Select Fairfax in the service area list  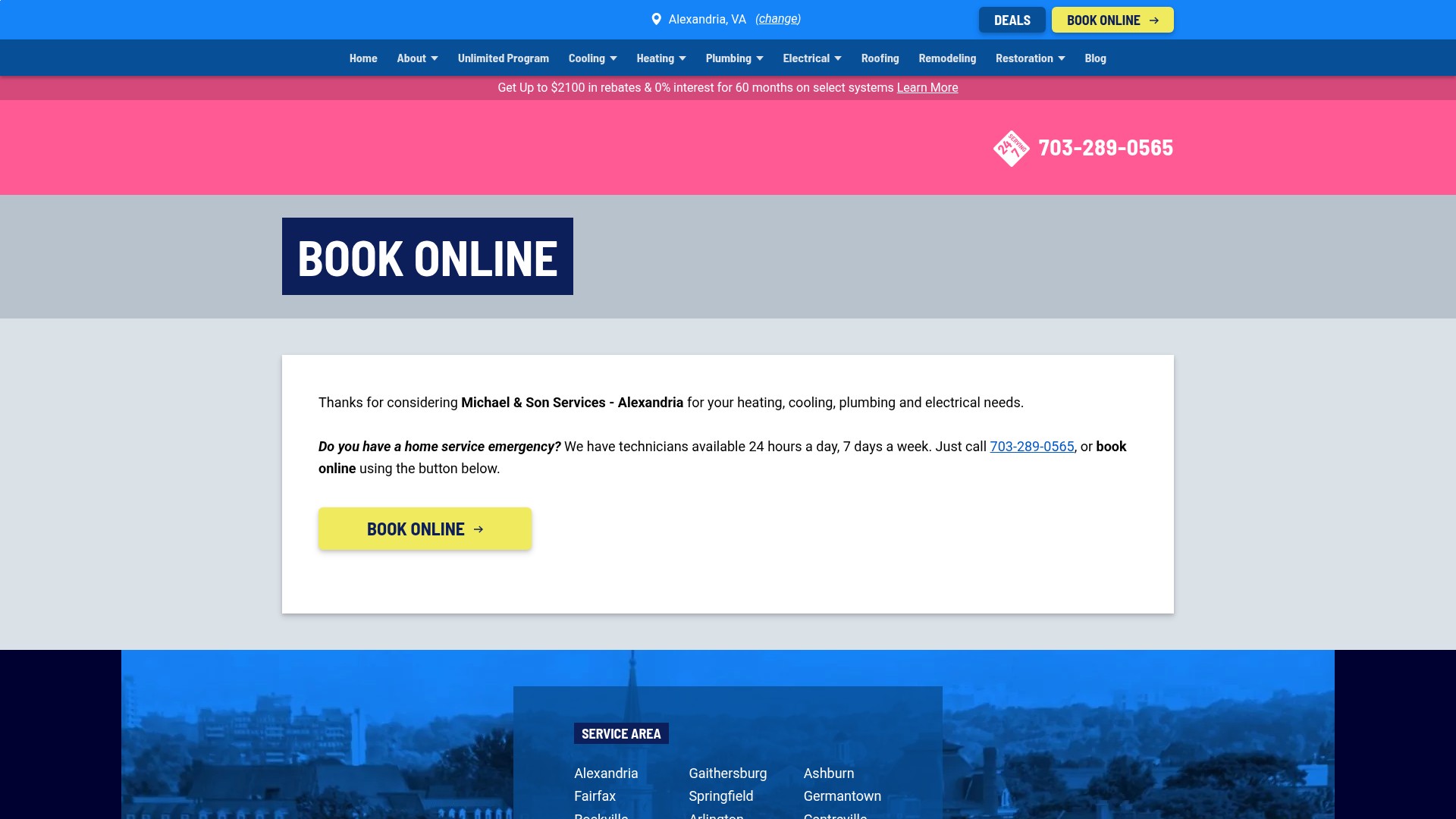pyautogui.click(x=595, y=796)
